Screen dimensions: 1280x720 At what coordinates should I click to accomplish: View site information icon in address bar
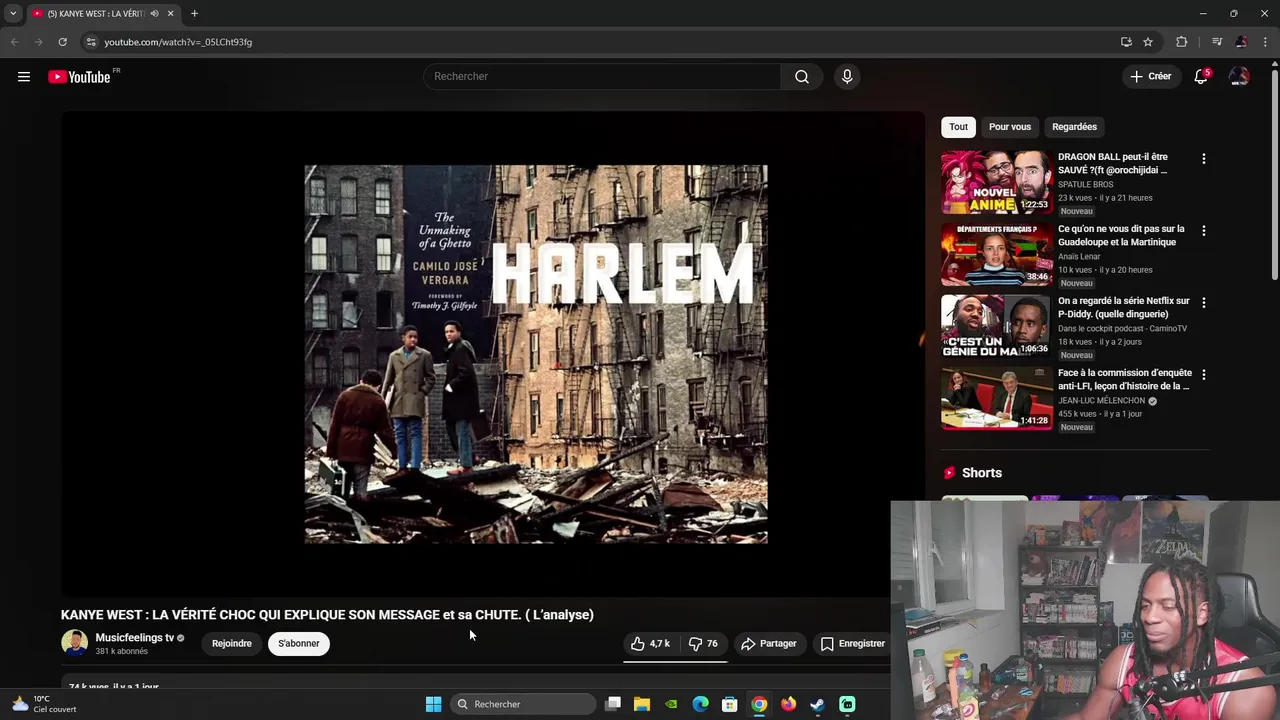(91, 42)
